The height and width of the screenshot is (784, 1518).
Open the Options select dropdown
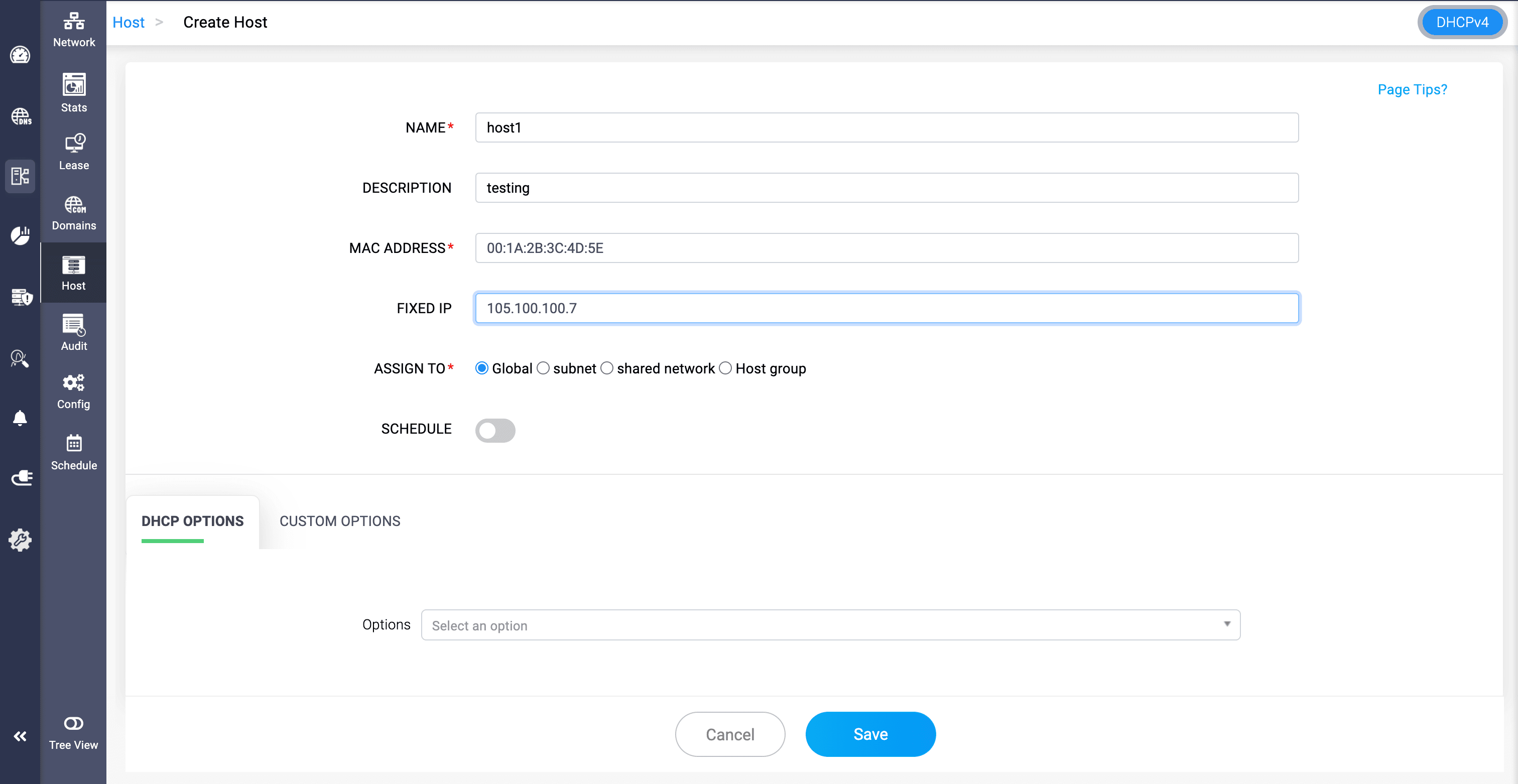pos(830,625)
